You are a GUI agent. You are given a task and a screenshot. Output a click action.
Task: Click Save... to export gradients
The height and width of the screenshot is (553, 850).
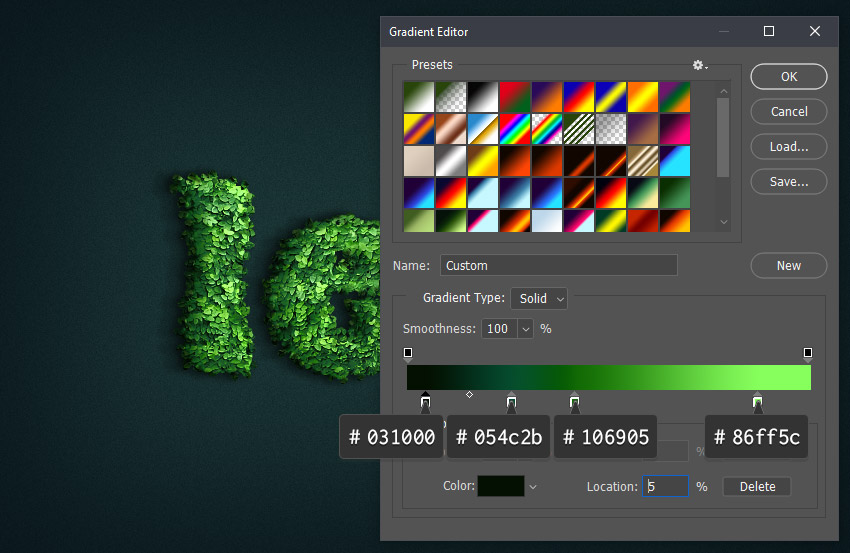pos(789,182)
